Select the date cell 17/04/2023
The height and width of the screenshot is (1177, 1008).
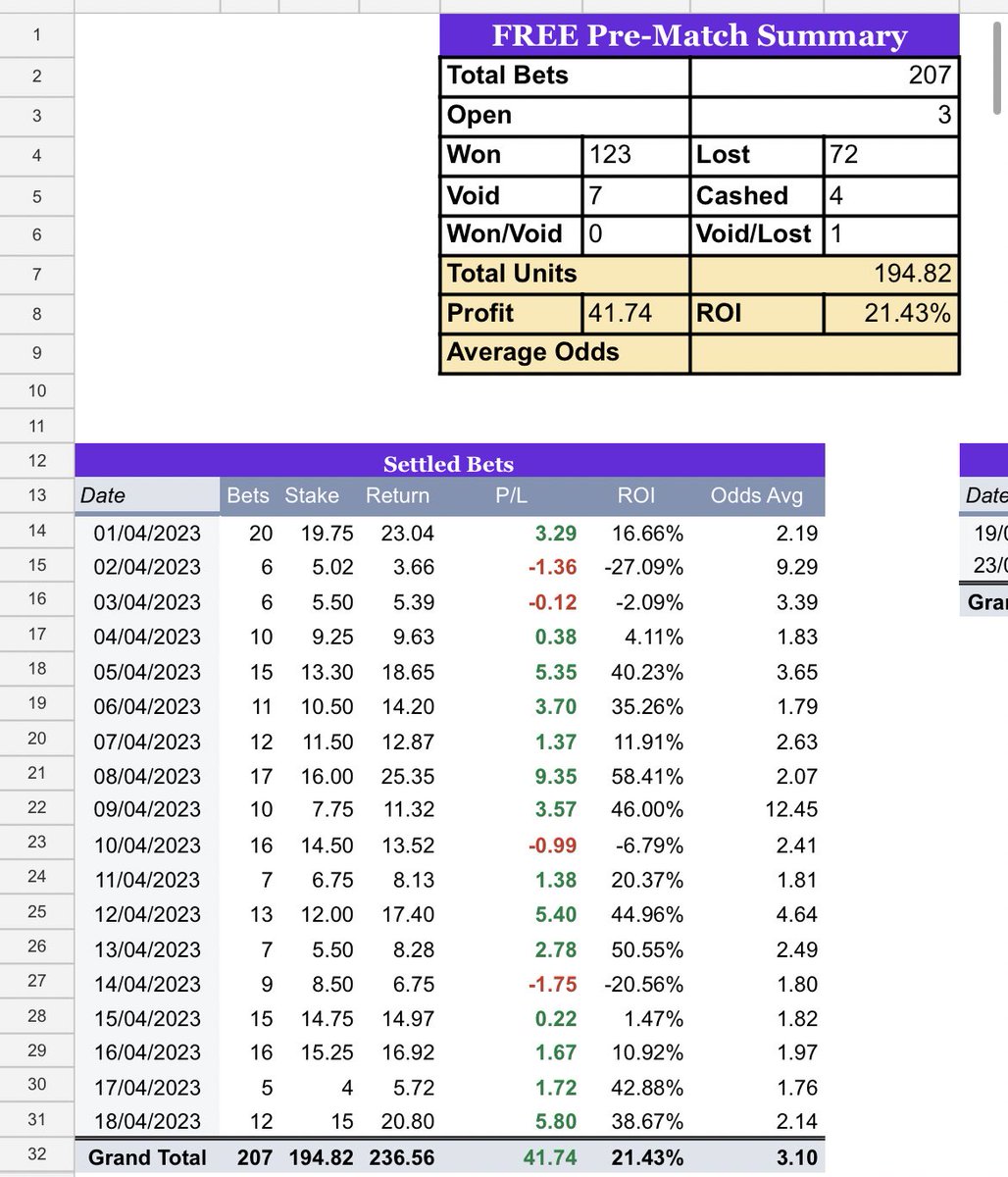point(147,1088)
